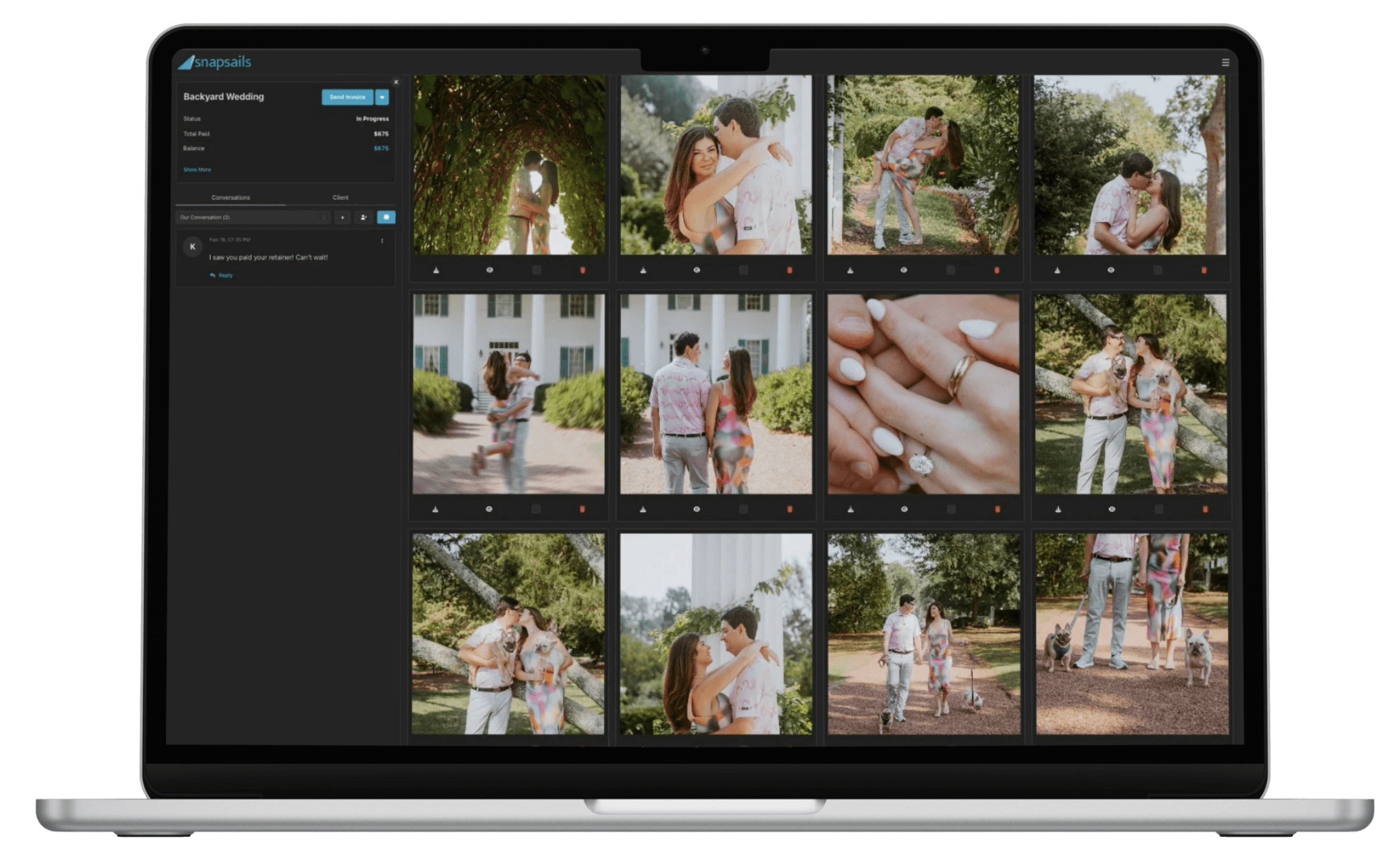Open the couple walking dogs photo thumbnail
This screenshot has width=1400, height=867.
pyautogui.click(x=923, y=634)
